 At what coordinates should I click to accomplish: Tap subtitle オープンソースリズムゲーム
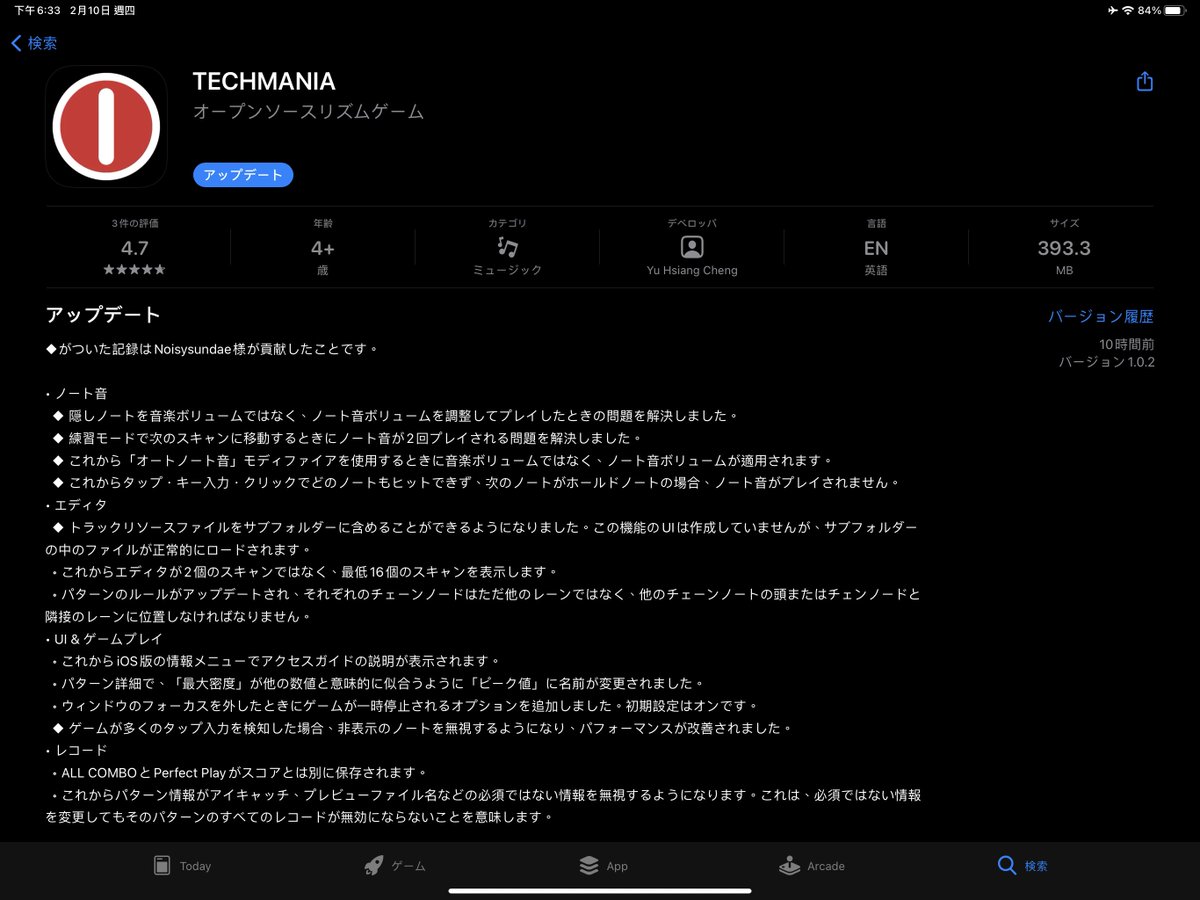(308, 112)
